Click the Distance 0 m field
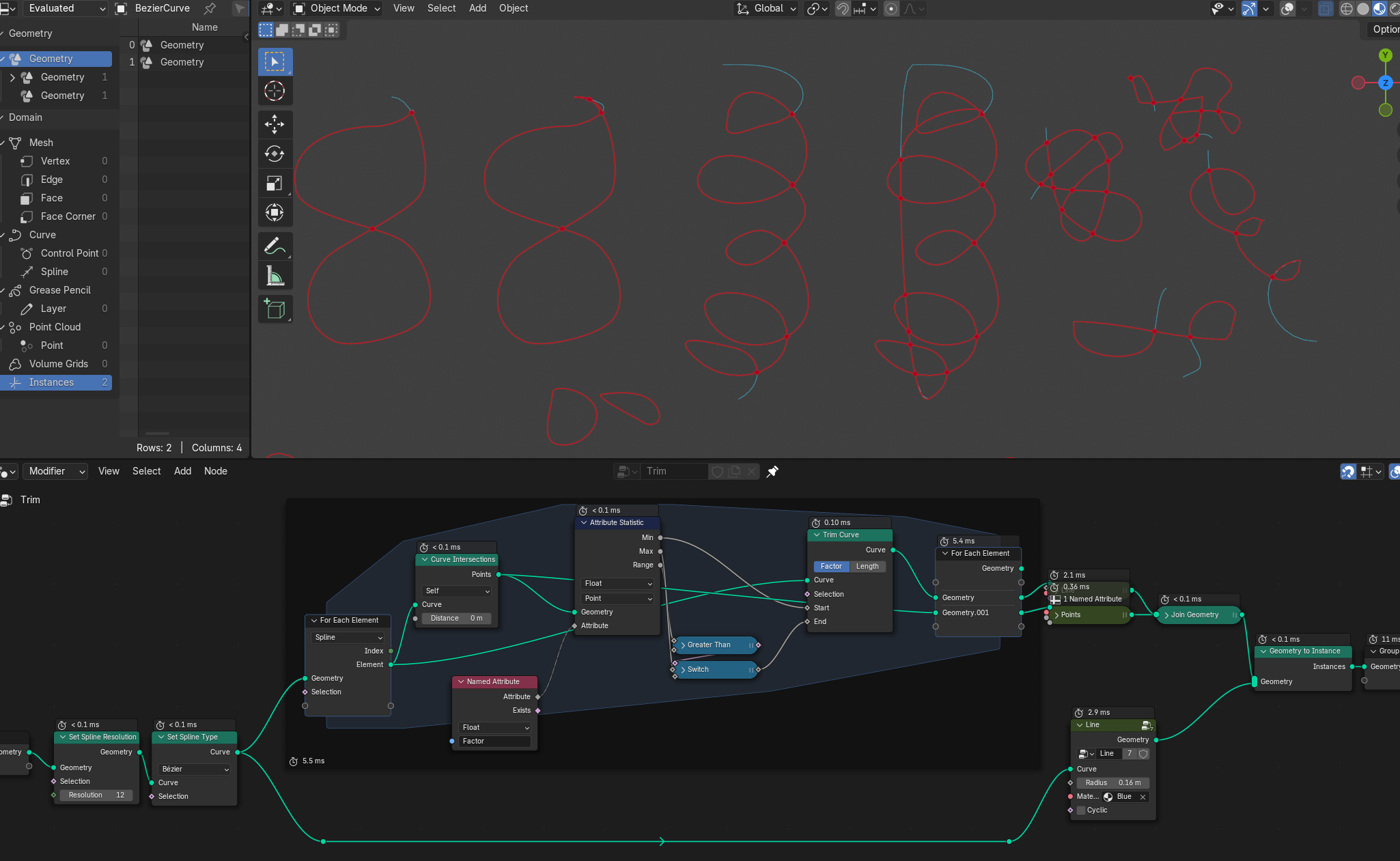The image size is (1400, 861). pyautogui.click(x=456, y=619)
